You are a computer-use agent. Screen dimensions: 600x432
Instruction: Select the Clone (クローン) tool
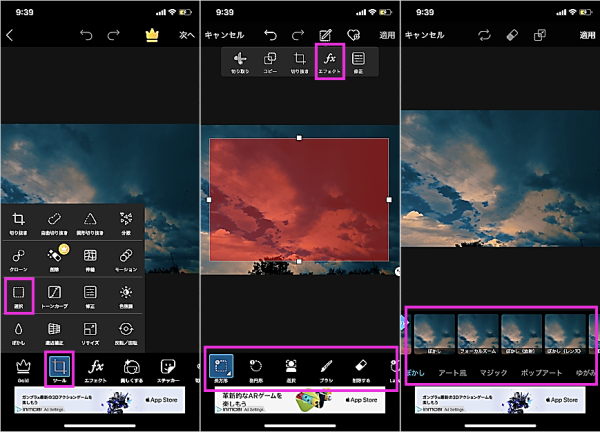tap(18, 260)
